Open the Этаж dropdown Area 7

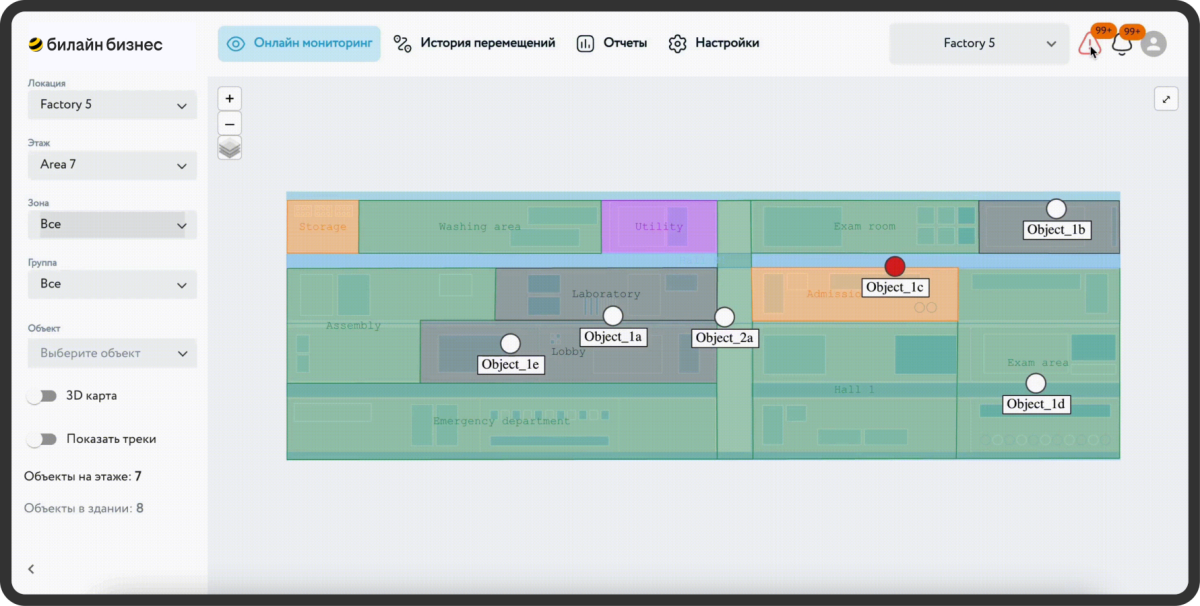(112, 165)
